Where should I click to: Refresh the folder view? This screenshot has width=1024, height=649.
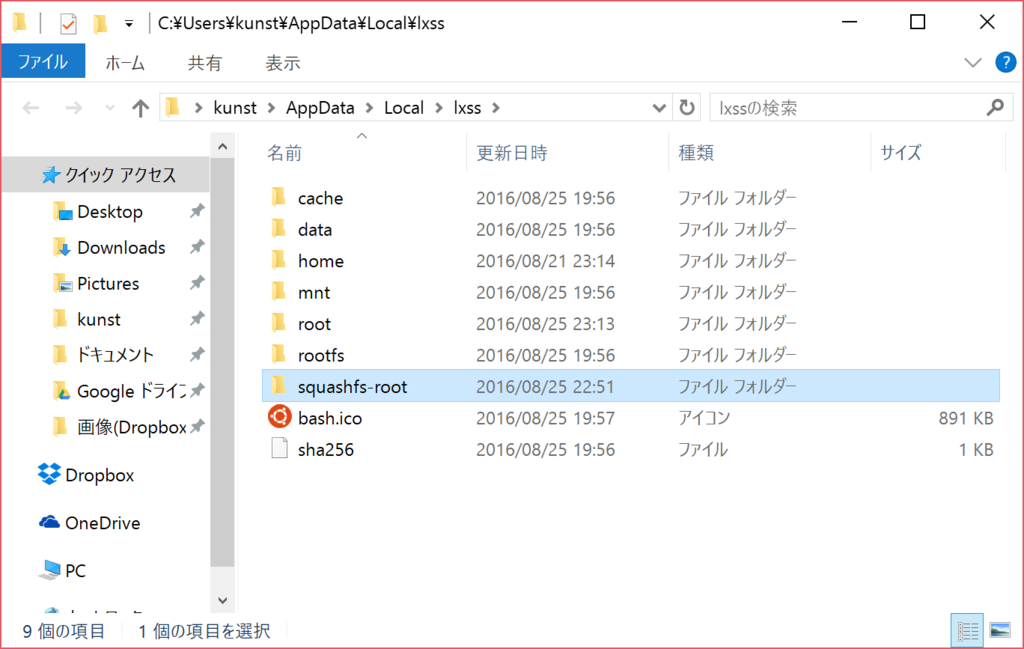pos(686,108)
